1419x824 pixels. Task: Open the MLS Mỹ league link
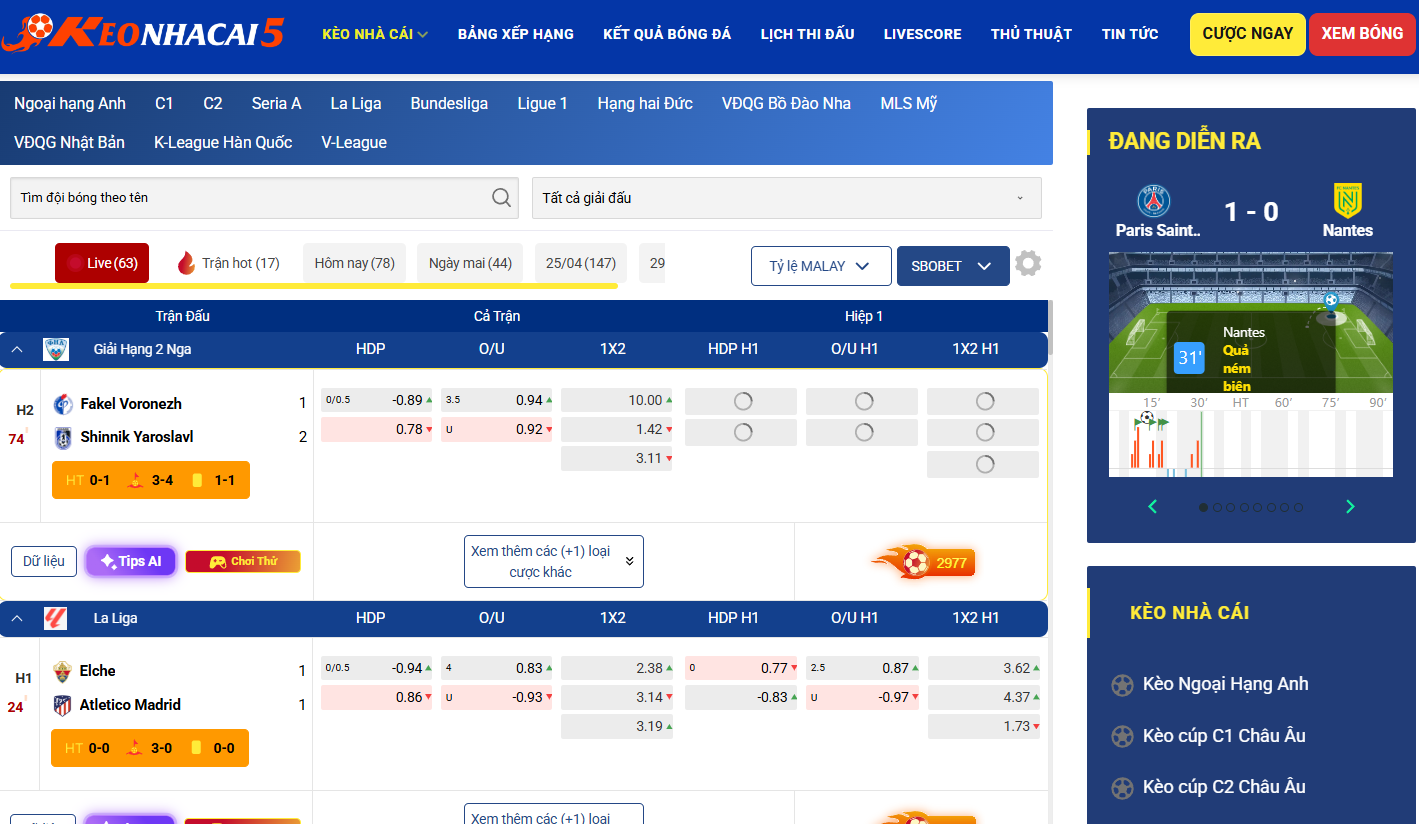tap(909, 103)
